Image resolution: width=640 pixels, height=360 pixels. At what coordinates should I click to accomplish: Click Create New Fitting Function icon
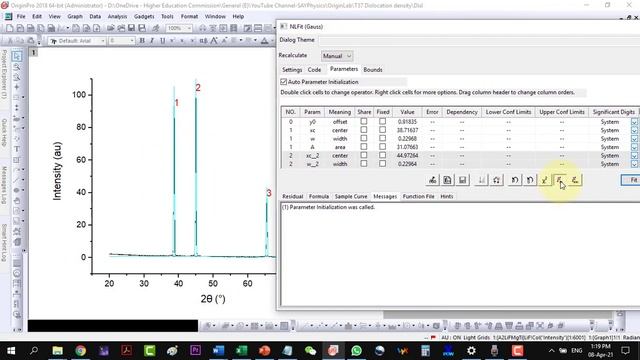447,180
